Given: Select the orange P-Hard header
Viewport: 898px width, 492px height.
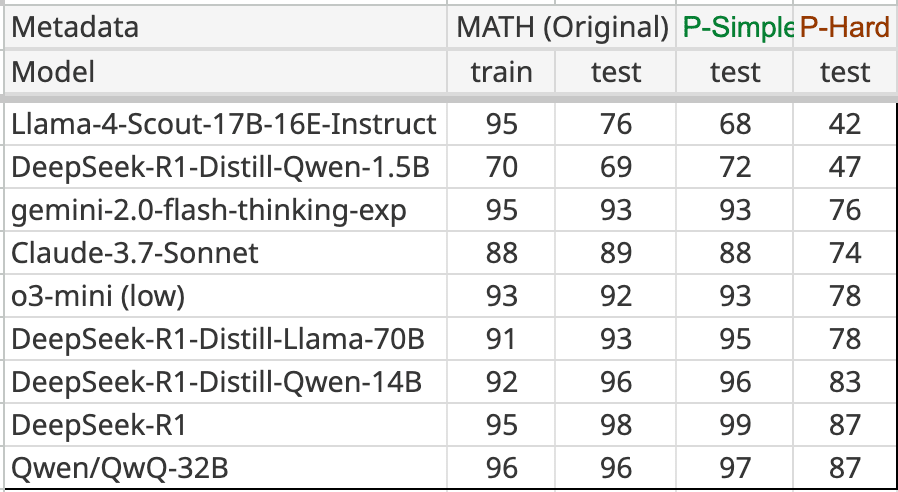Looking at the screenshot, I should [x=845, y=28].
